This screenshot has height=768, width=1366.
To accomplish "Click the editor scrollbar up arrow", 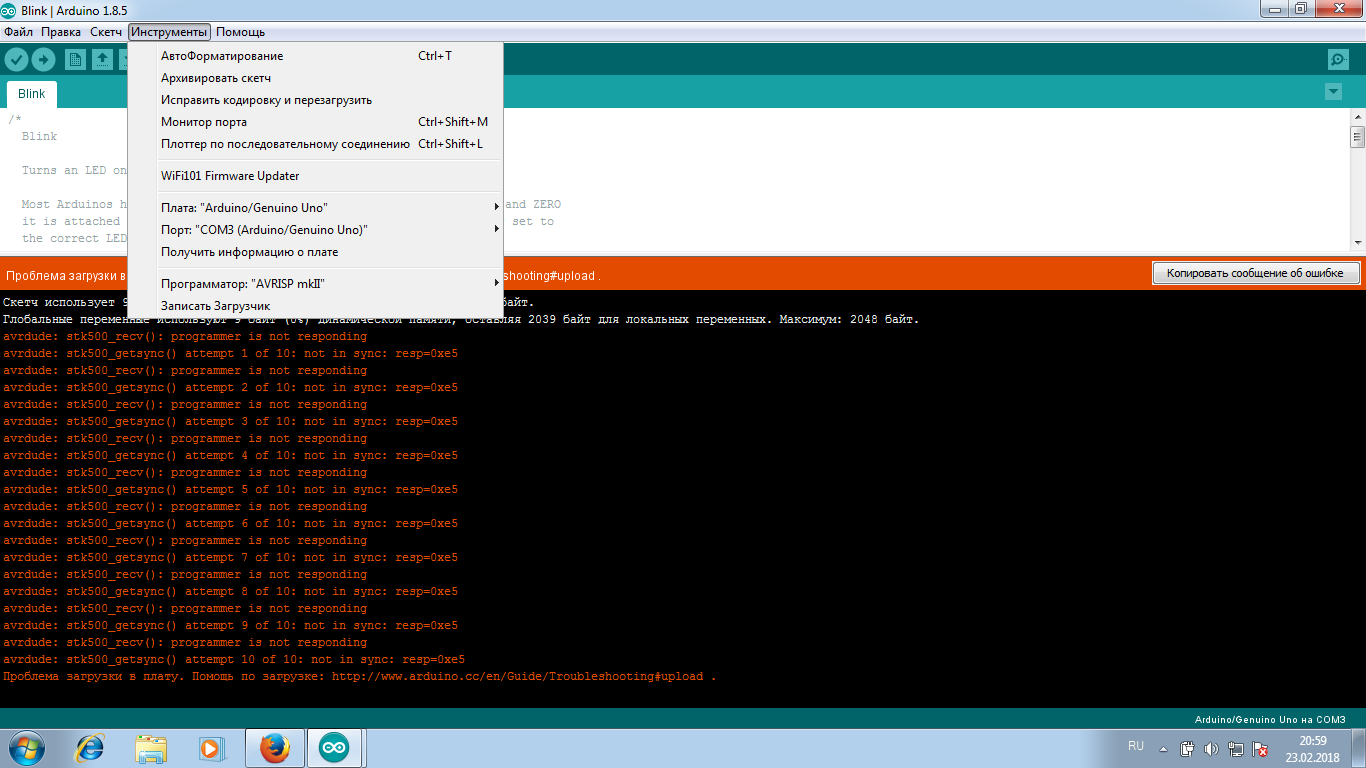I will (x=1357, y=117).
